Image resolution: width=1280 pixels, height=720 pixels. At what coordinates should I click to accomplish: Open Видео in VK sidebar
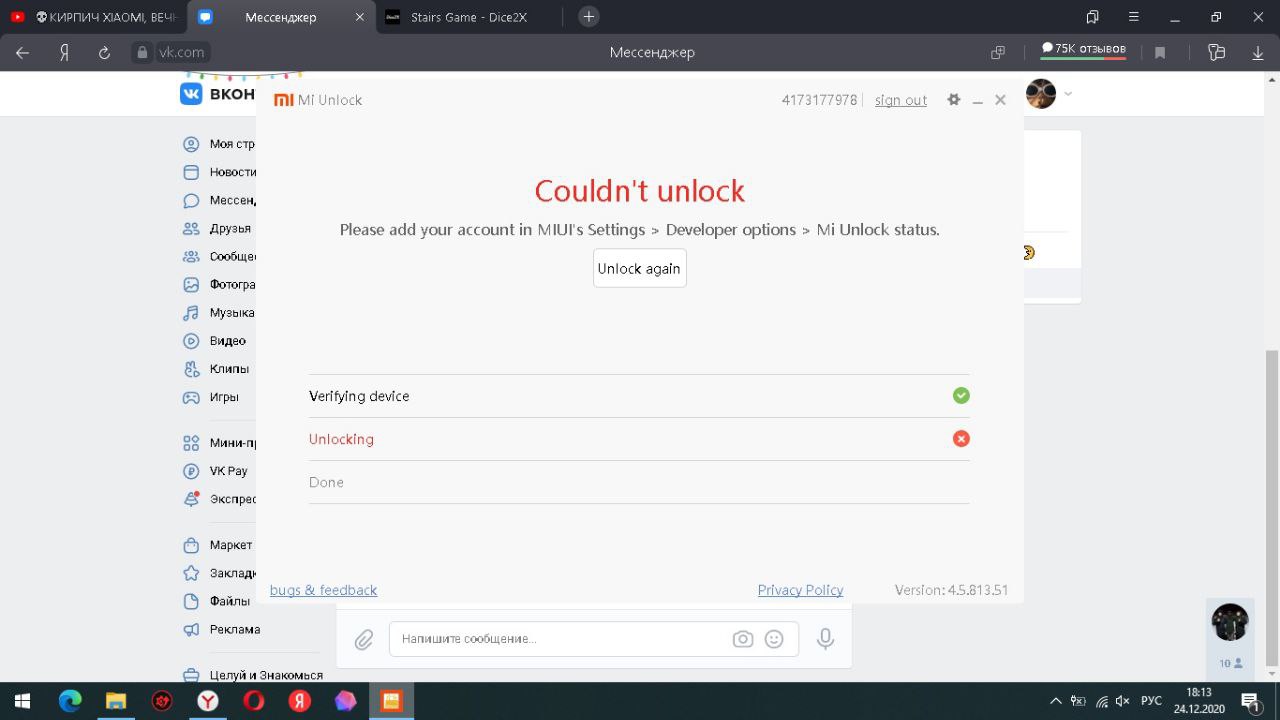[214, 341]
